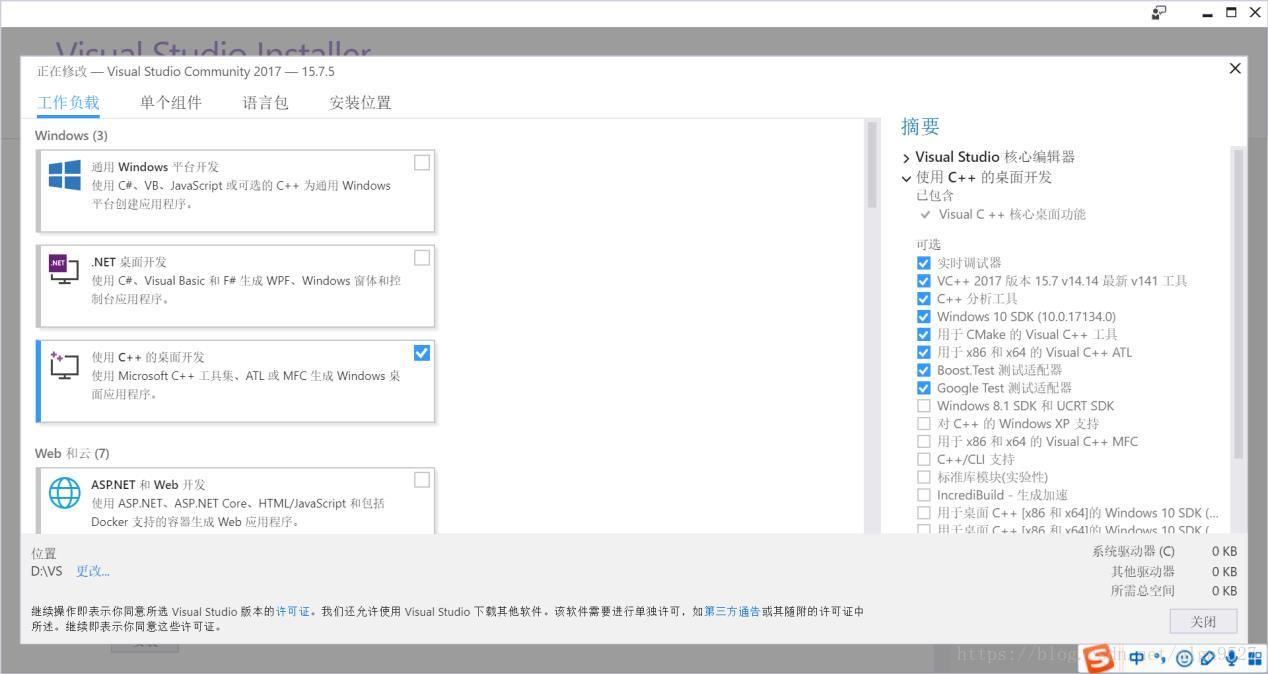Check C++/CLI 支持 option

(x=923, y=459)
